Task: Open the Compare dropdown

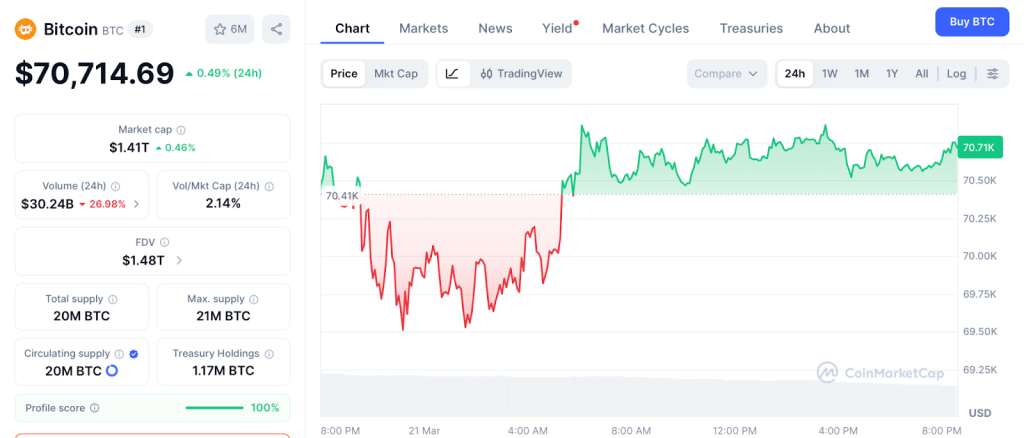Action: coord(726,74)
